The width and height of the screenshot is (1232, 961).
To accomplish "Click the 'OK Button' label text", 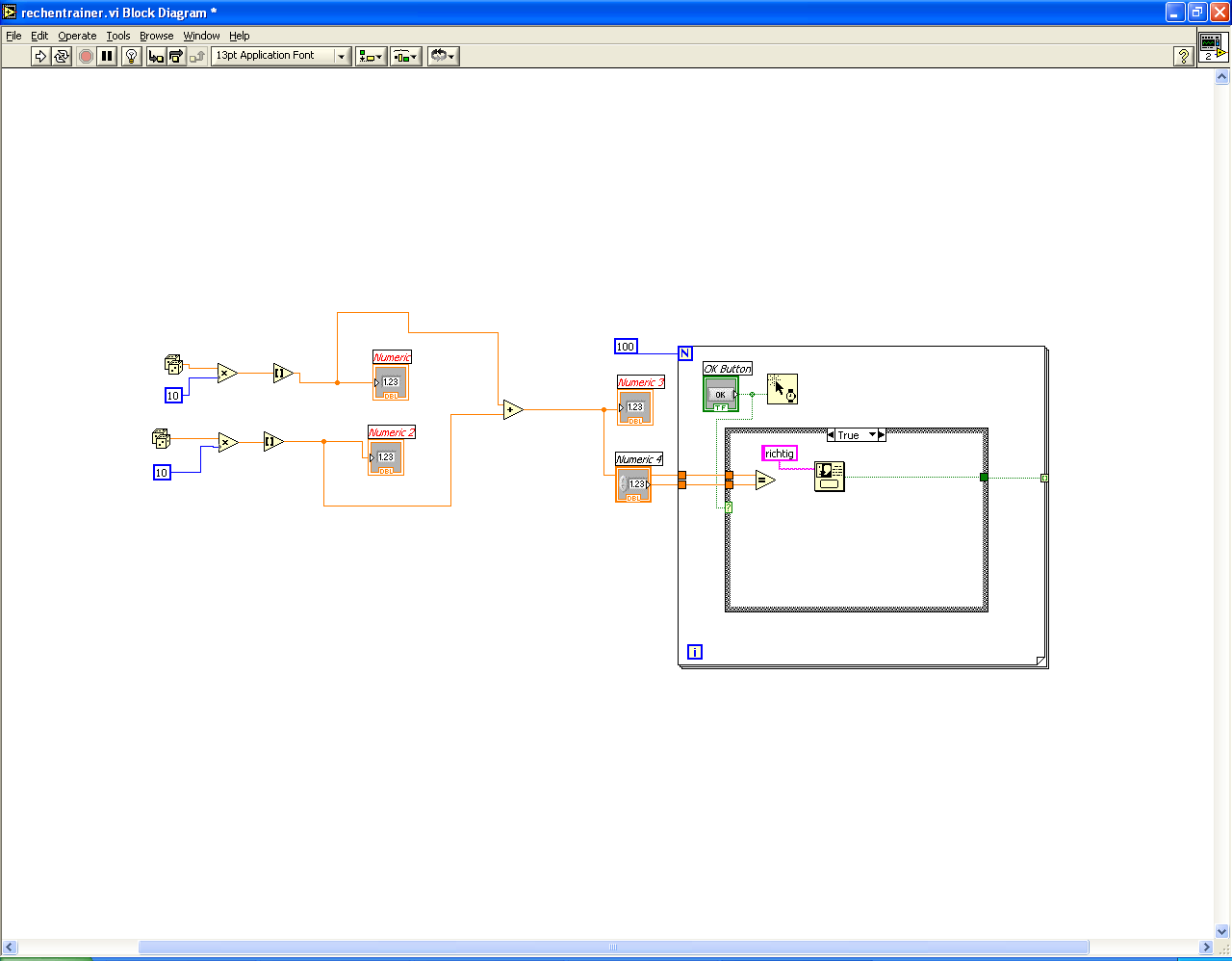I will point(728,369).
